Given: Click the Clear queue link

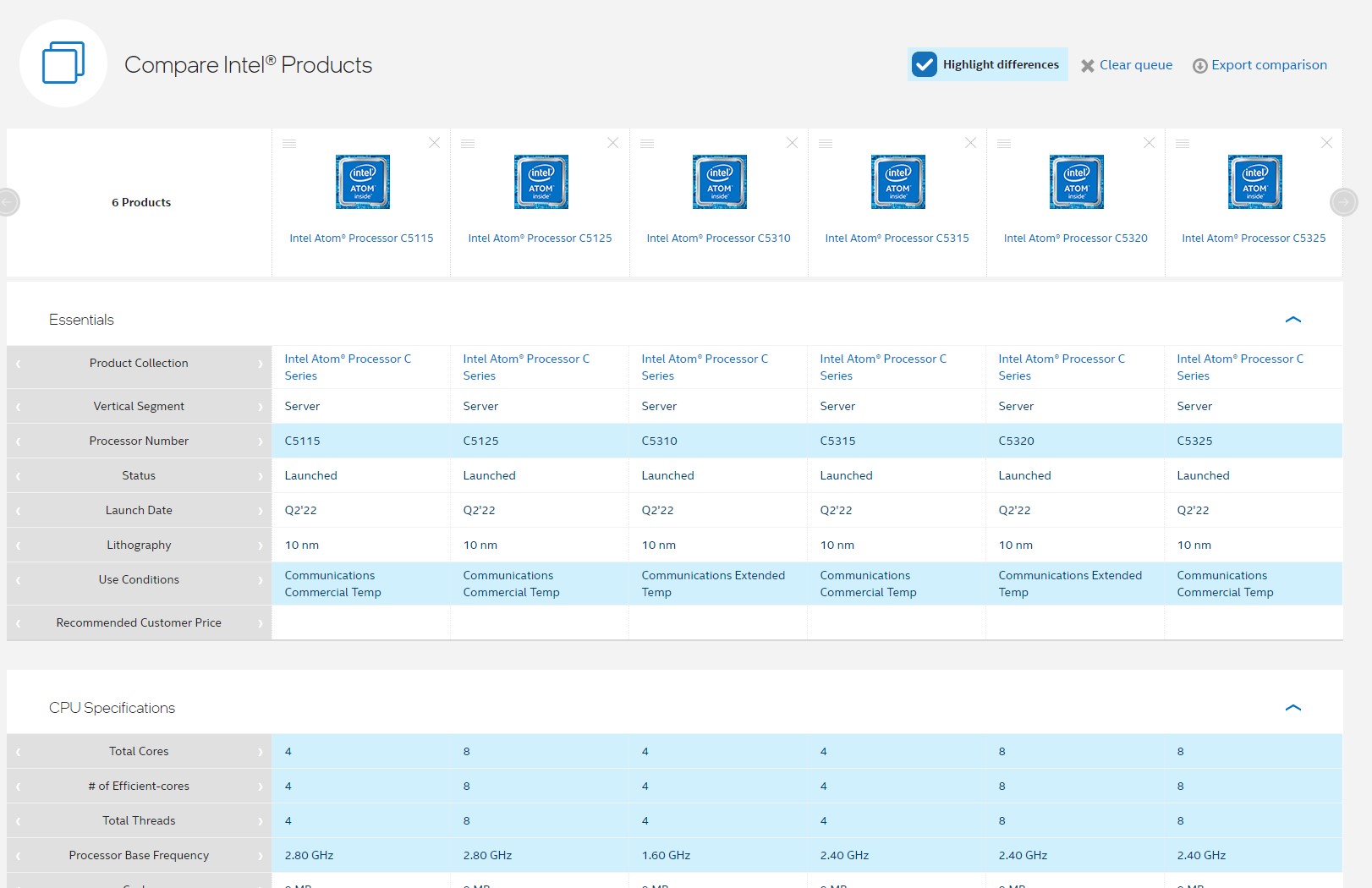Looking at the screenshot, I should coord(1135,65).
